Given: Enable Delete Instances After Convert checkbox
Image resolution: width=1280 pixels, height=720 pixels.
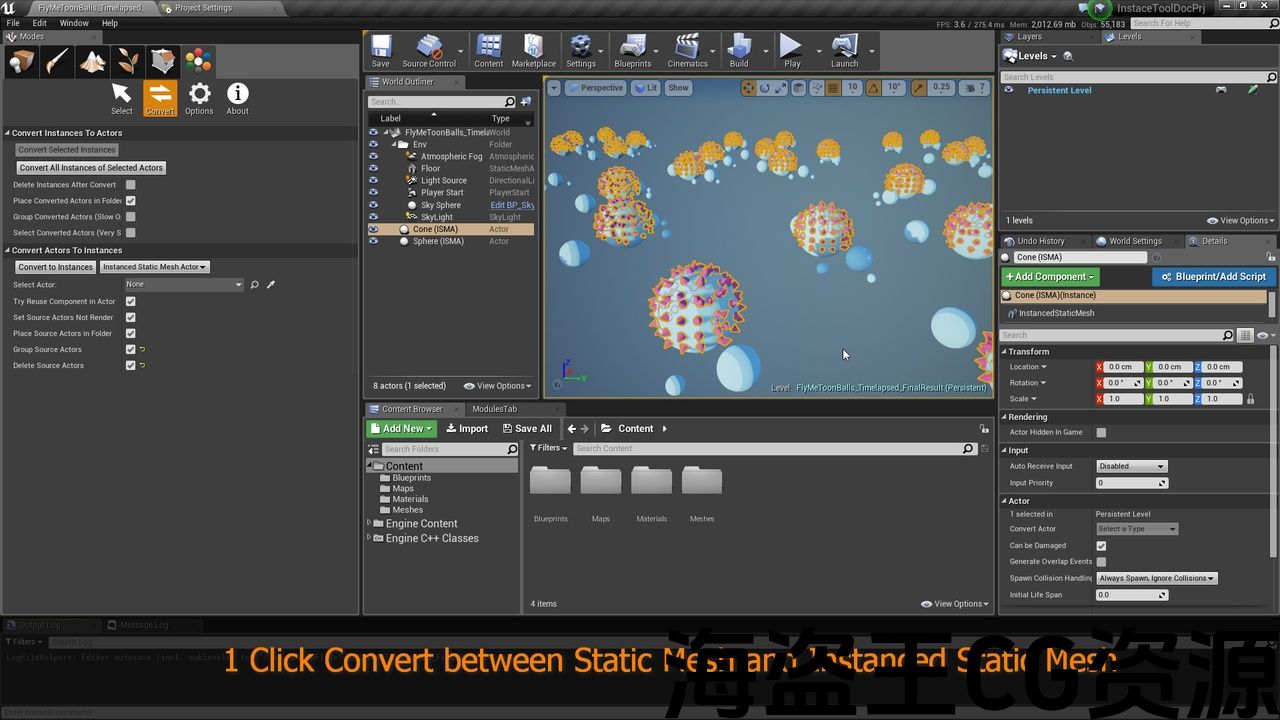Looking at the screenshot, I should (x=131, y=185).
